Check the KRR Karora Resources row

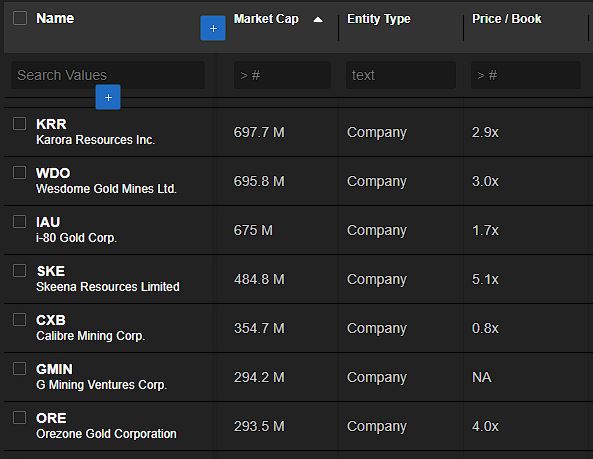[20, 123]
